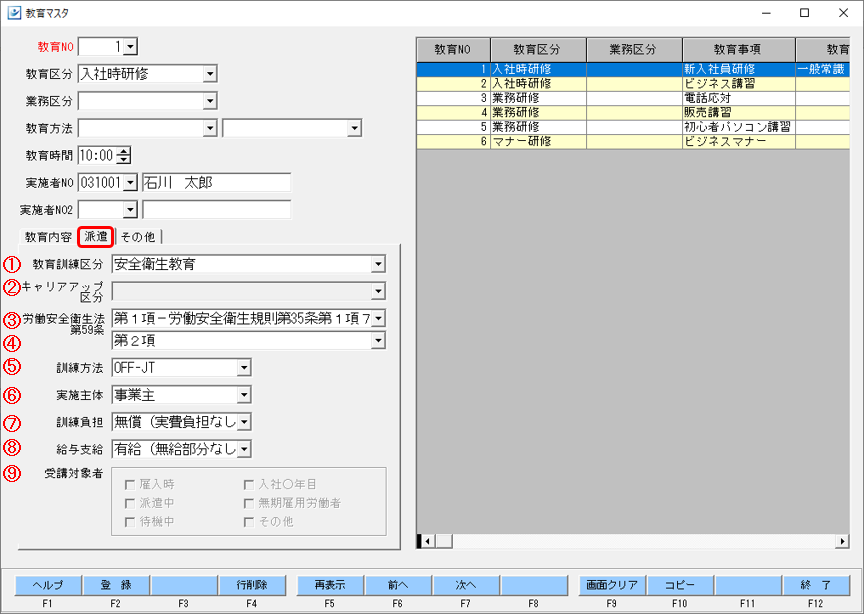Click the ヘルプ F1 button

click(48, 585)
